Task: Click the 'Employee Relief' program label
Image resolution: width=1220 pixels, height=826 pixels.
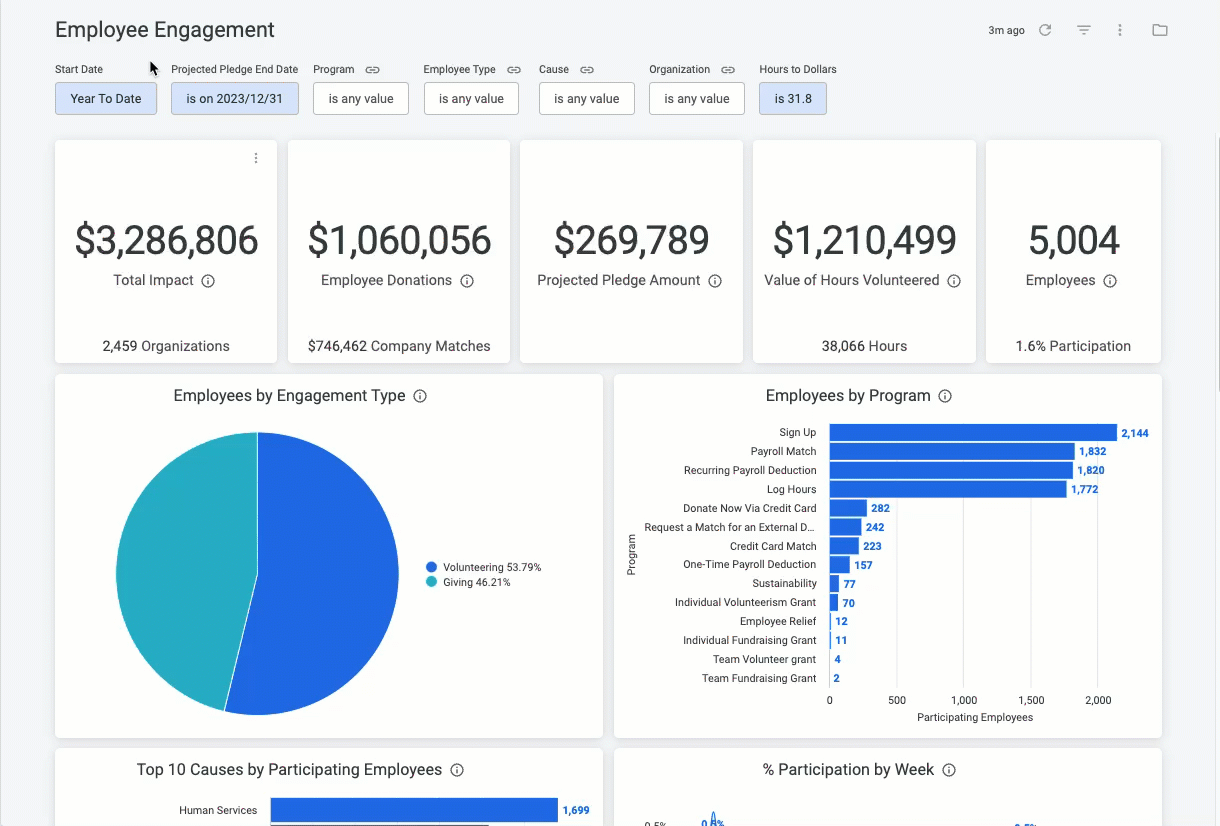Action: (x=778, y=622)
